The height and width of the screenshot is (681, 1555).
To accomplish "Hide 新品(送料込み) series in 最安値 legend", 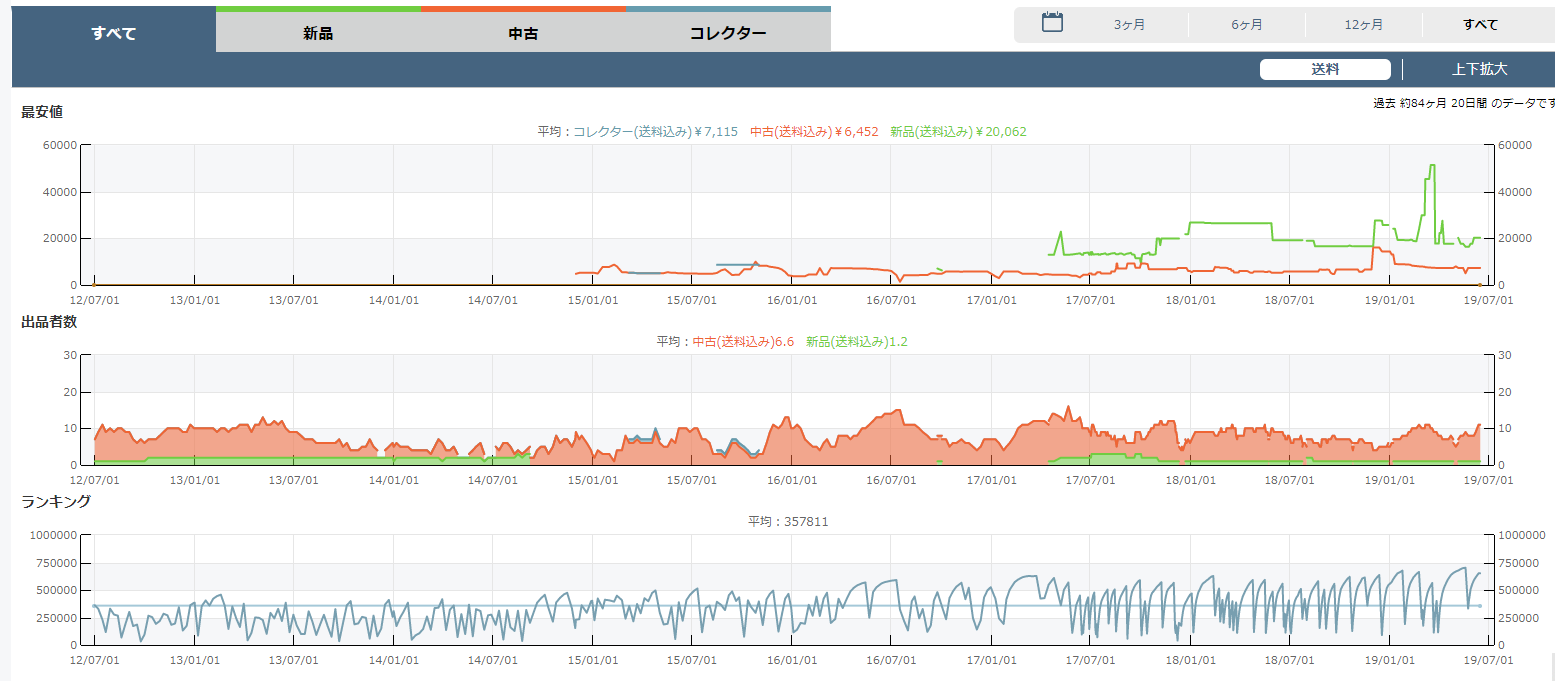I will [x=958, y=132].
